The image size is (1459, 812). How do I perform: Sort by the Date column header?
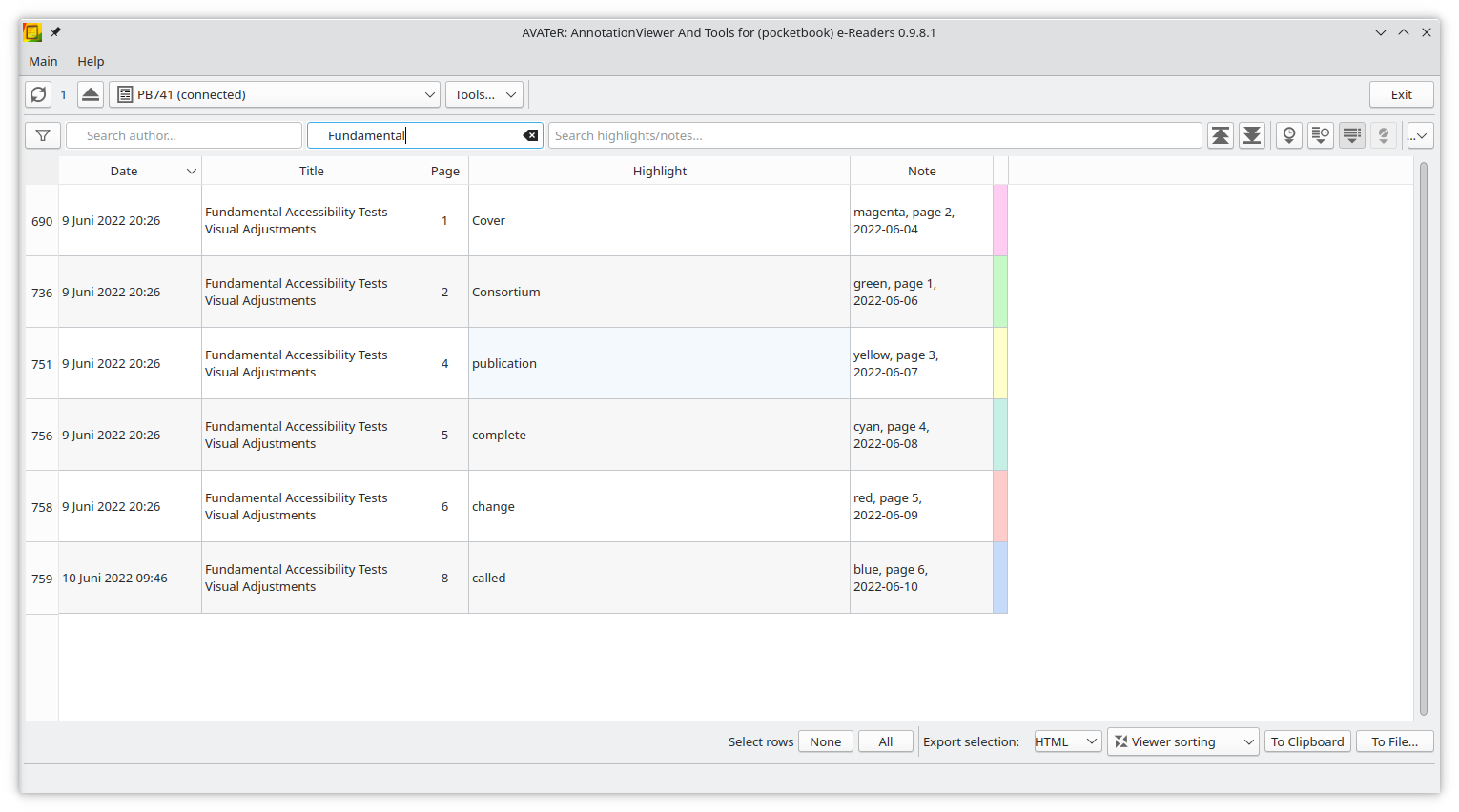click(130, 171)
